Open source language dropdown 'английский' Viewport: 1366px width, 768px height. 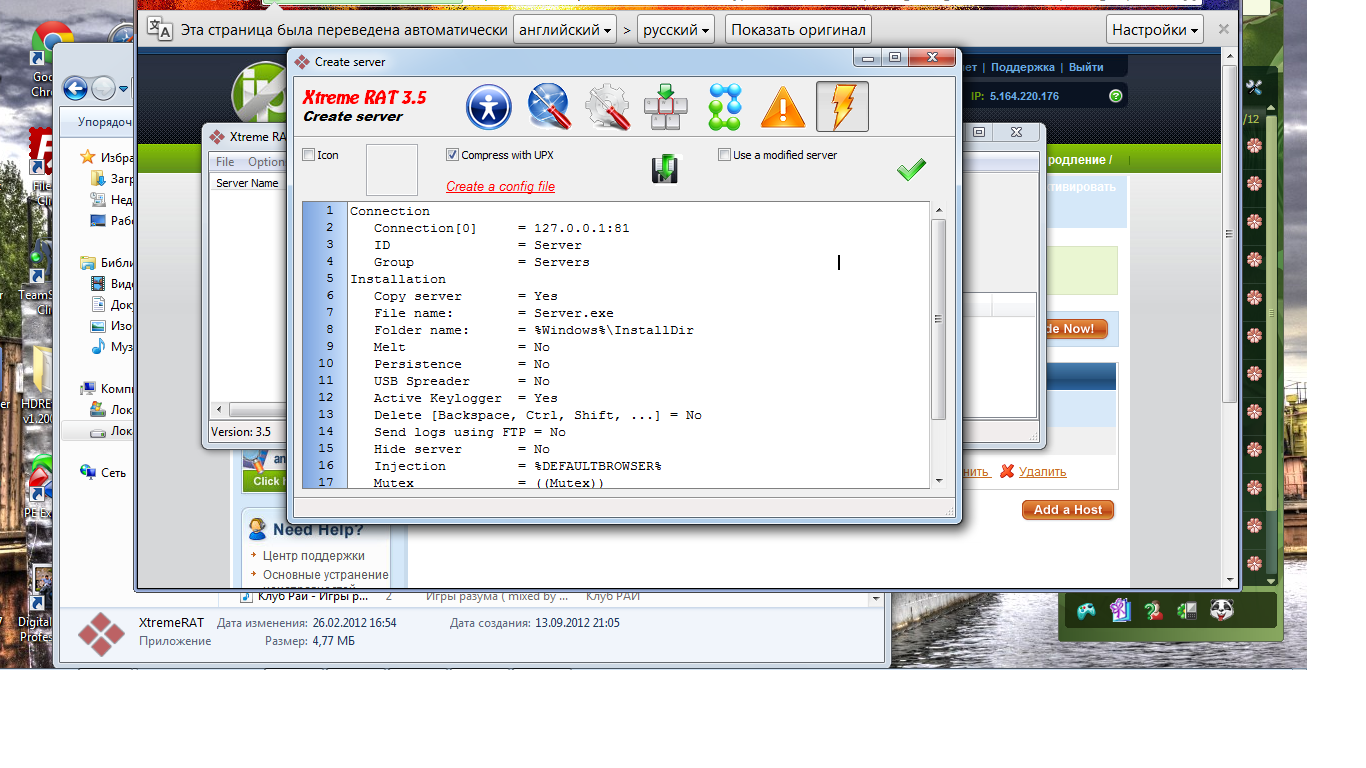point(565,30)
